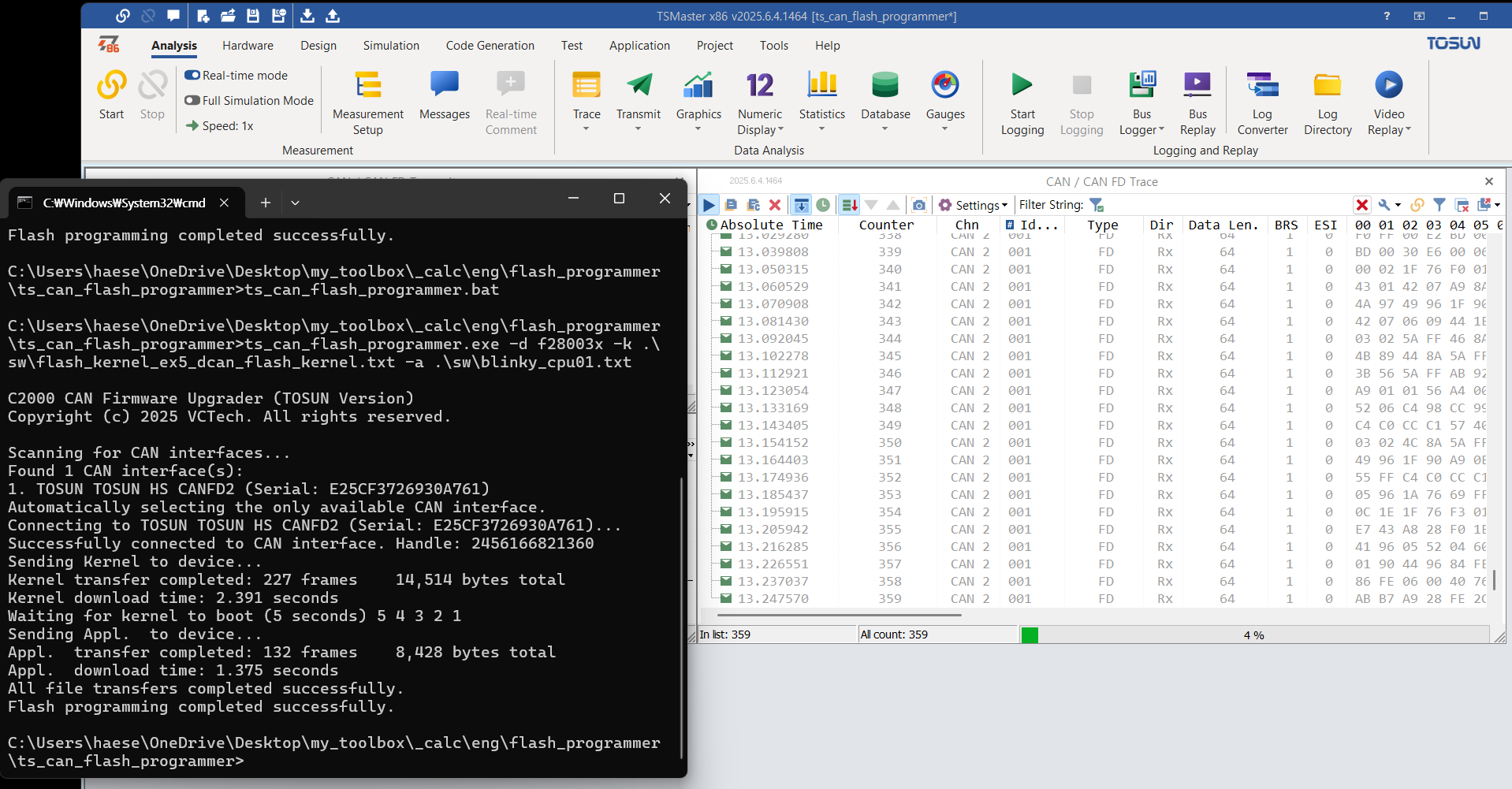Click the Save As icon in title bar
This screenshot has width=1512, height=789.
click(x=278, y=16)
